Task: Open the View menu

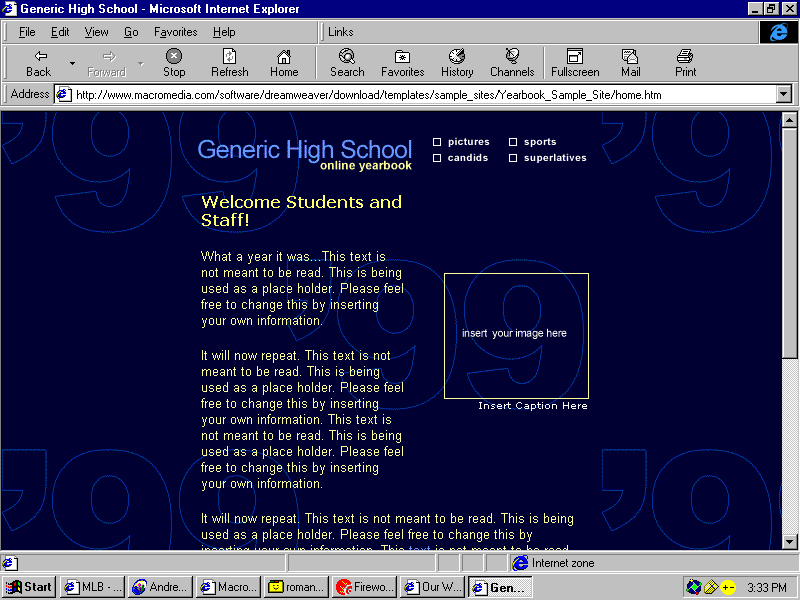Action: point(96,32)
